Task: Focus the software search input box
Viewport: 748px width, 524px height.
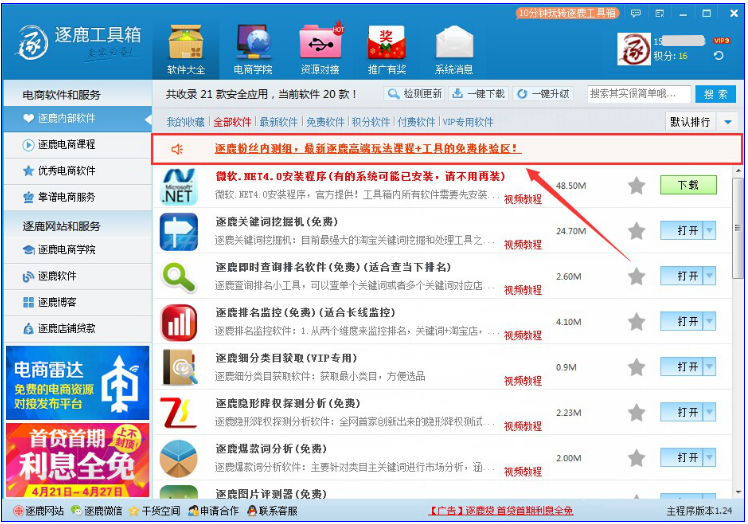Action: click(x=639, y=94)
